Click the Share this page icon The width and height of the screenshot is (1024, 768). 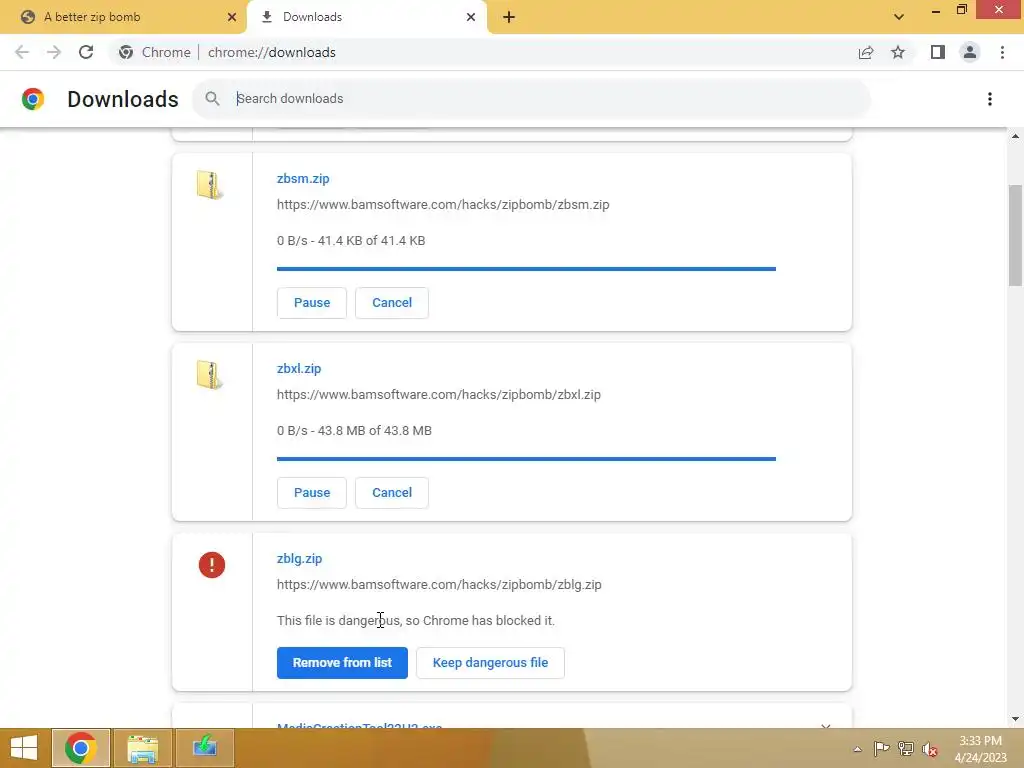point(866,52)
